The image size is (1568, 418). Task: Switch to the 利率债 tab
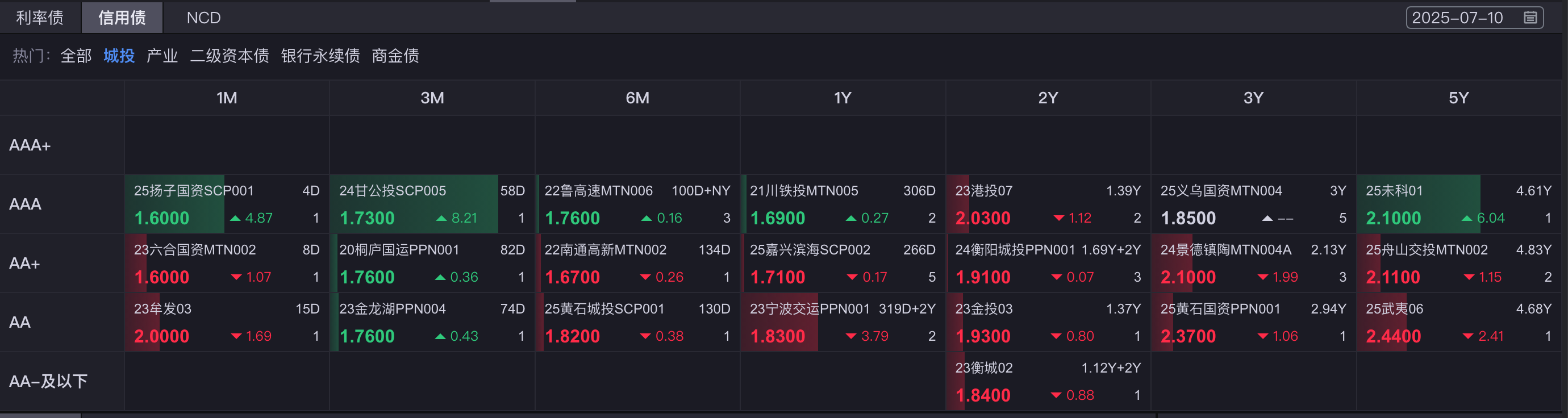40,18
